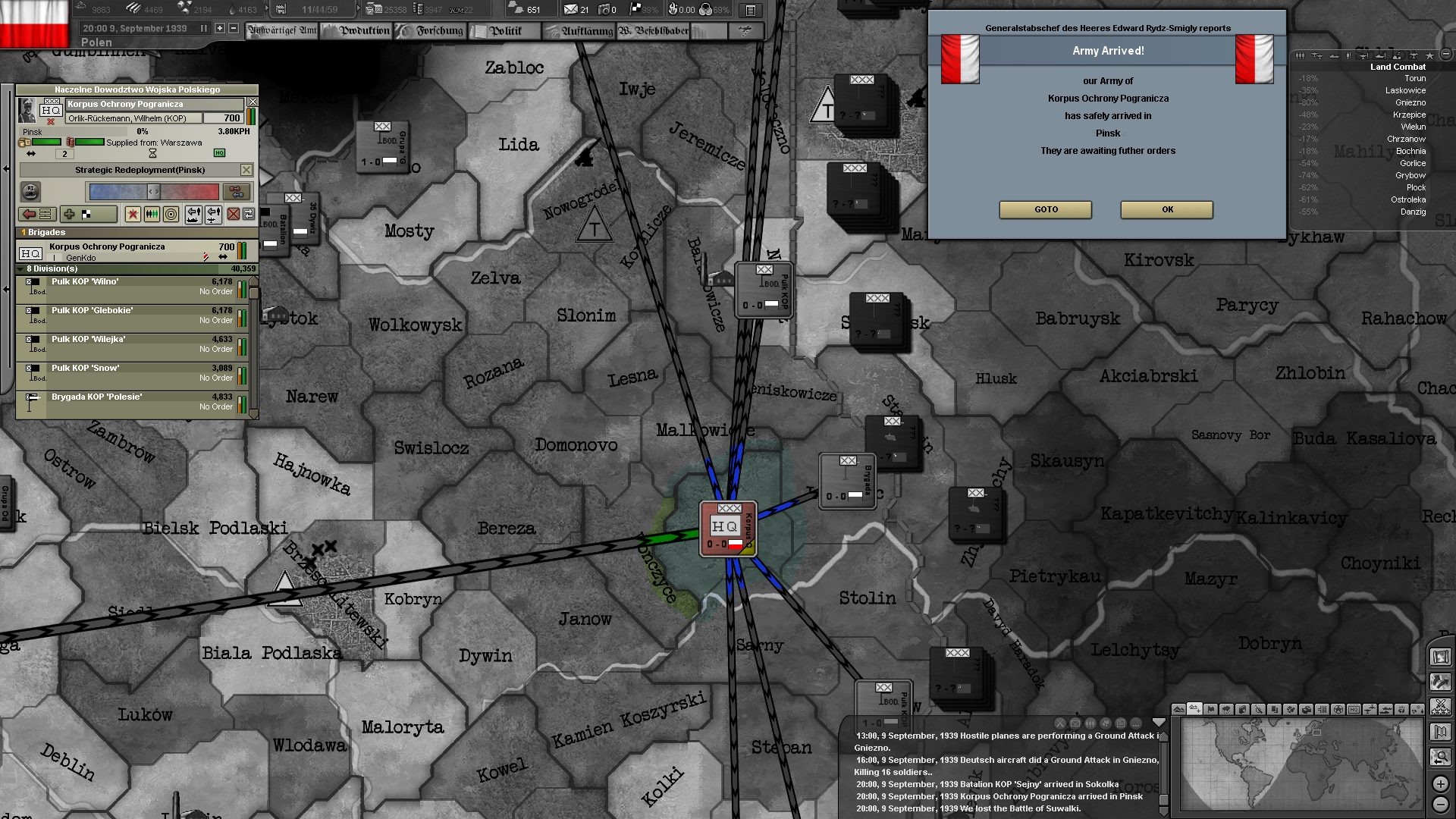Collapse the 8 Division(s) list

20,268
